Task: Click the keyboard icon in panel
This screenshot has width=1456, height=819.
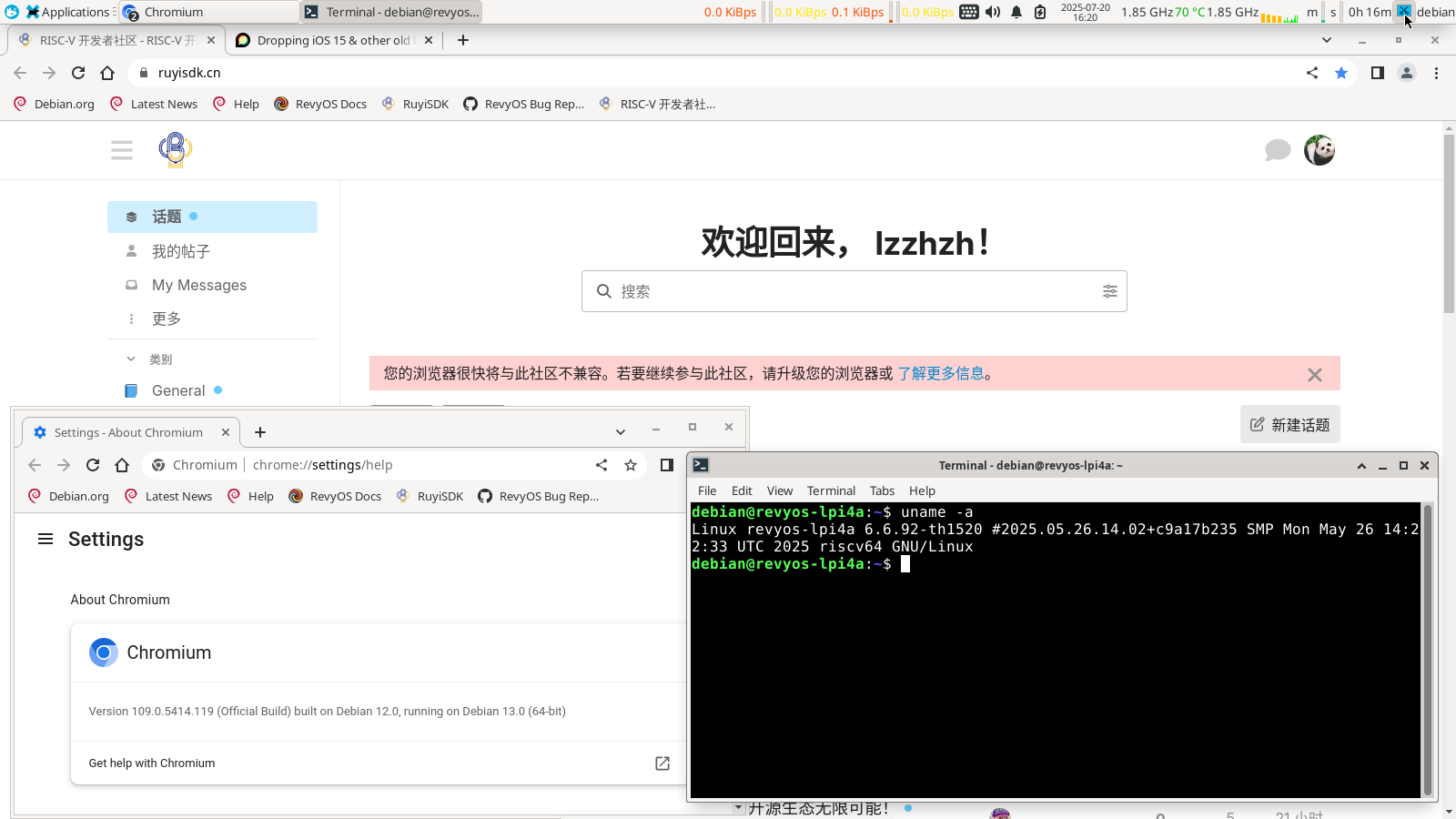Action: click(969, 12)
